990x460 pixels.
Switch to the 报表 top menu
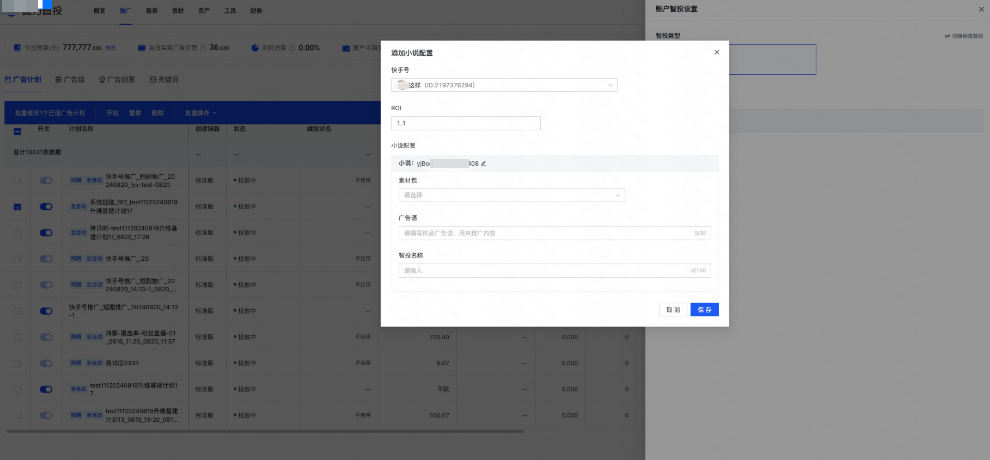point(151,9)
